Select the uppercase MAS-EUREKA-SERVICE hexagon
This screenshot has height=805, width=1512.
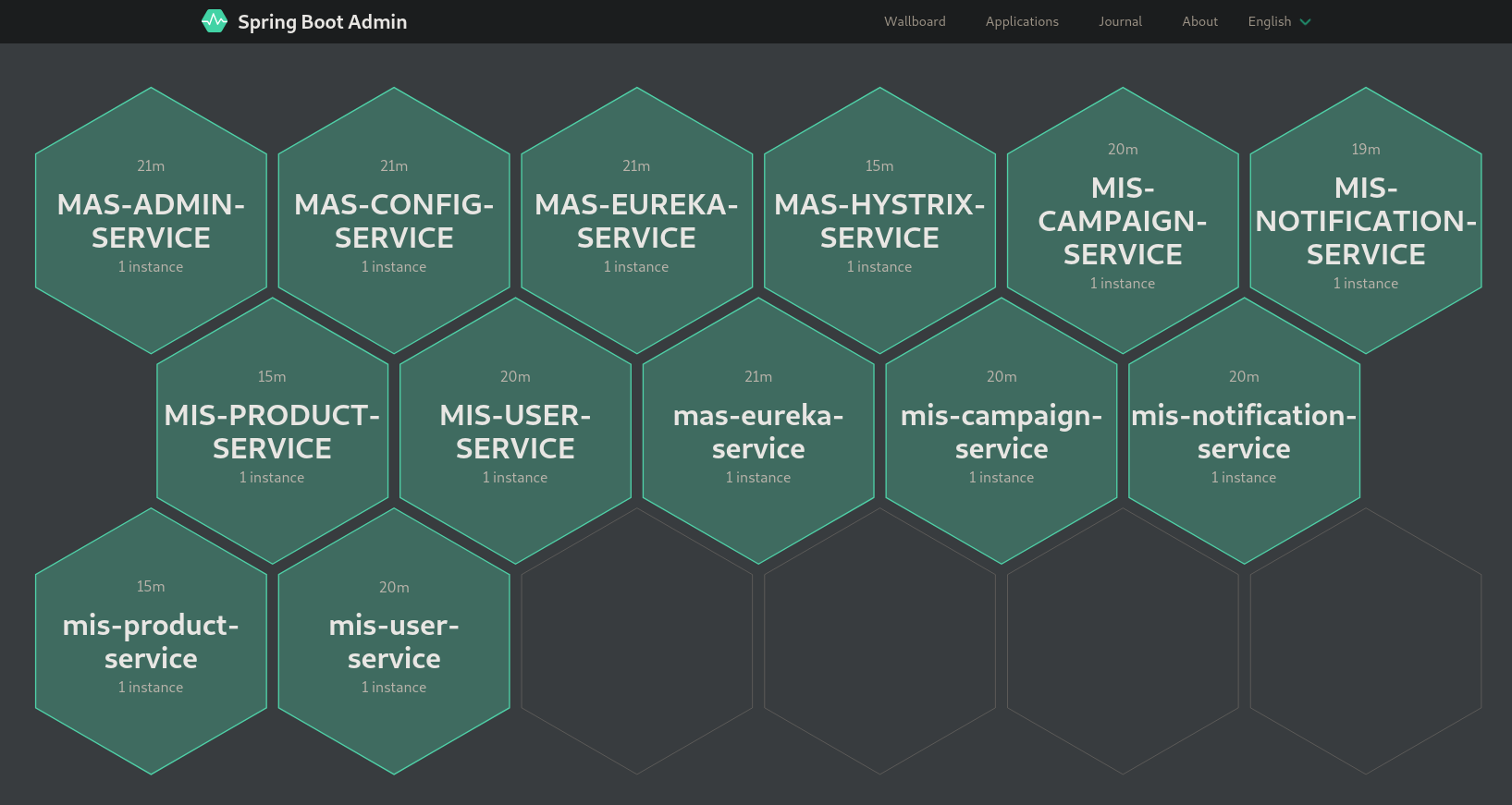(x=636, y=220)
